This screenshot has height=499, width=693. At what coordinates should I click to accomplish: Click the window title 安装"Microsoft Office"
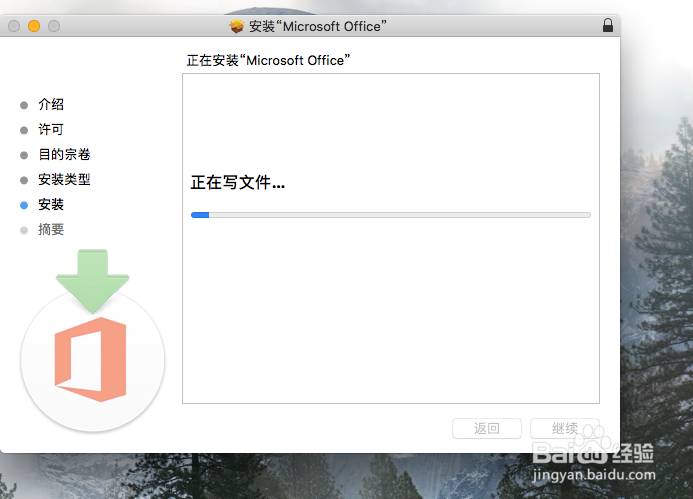tap(318, 27)
